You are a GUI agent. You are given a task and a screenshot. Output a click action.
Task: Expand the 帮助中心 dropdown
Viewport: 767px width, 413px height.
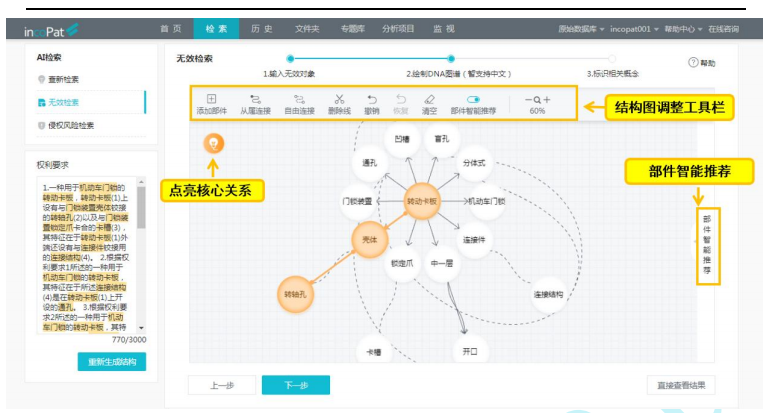point(683,29)
